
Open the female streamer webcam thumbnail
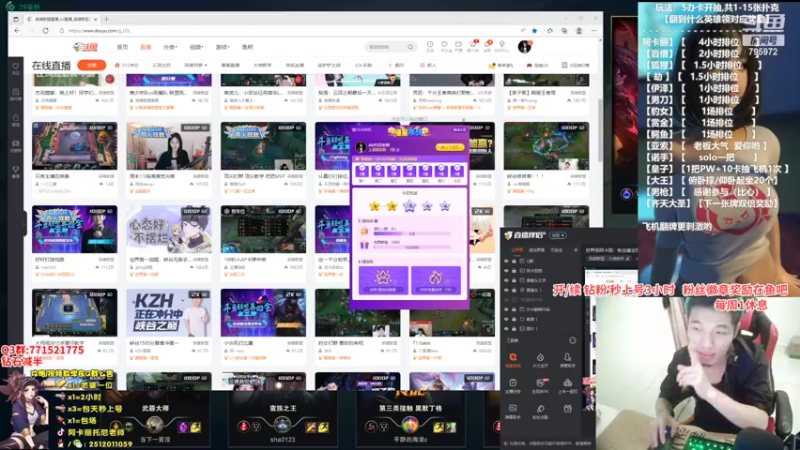point(169,146)
